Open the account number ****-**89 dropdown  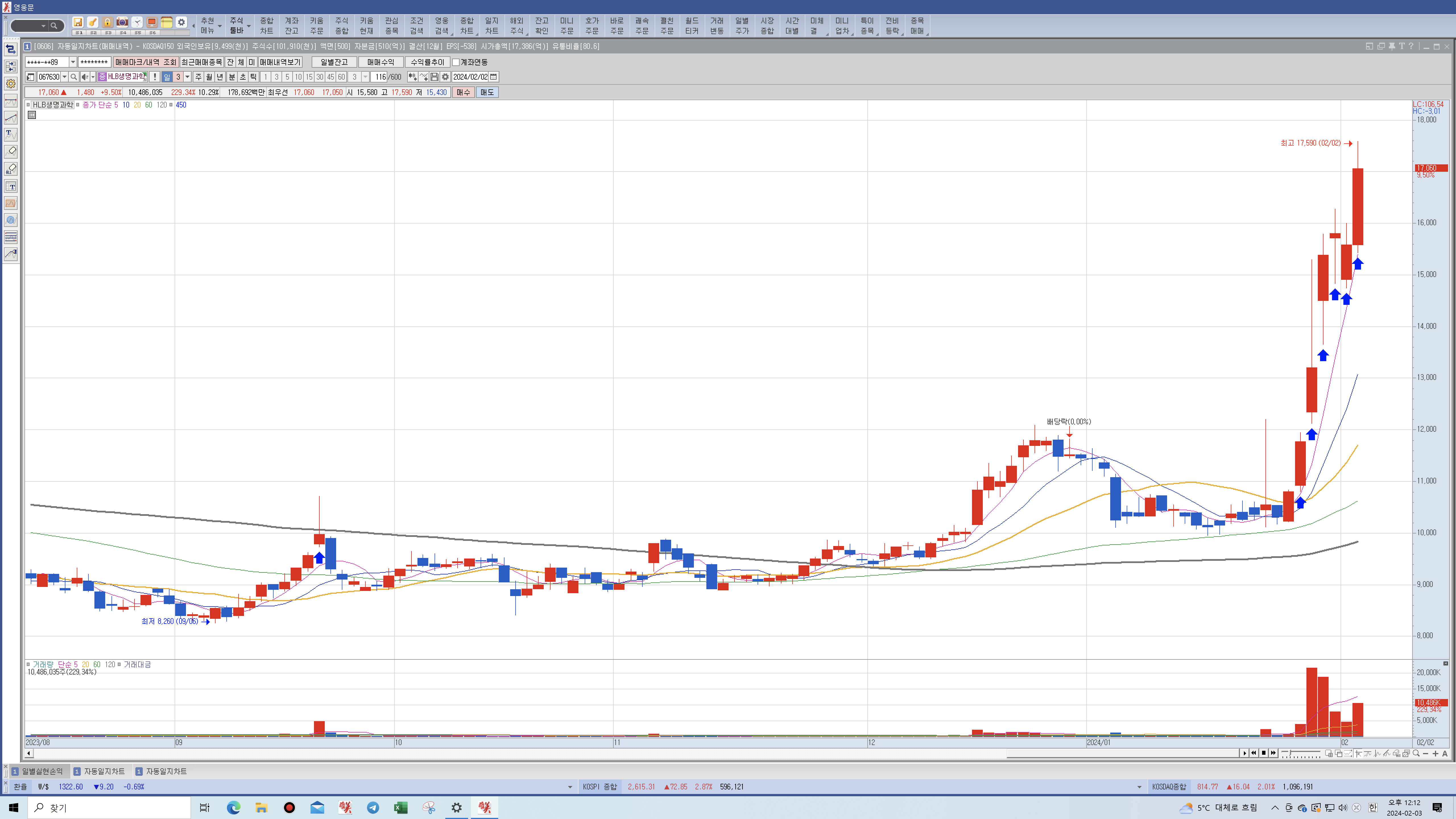(x=73, y=62)
